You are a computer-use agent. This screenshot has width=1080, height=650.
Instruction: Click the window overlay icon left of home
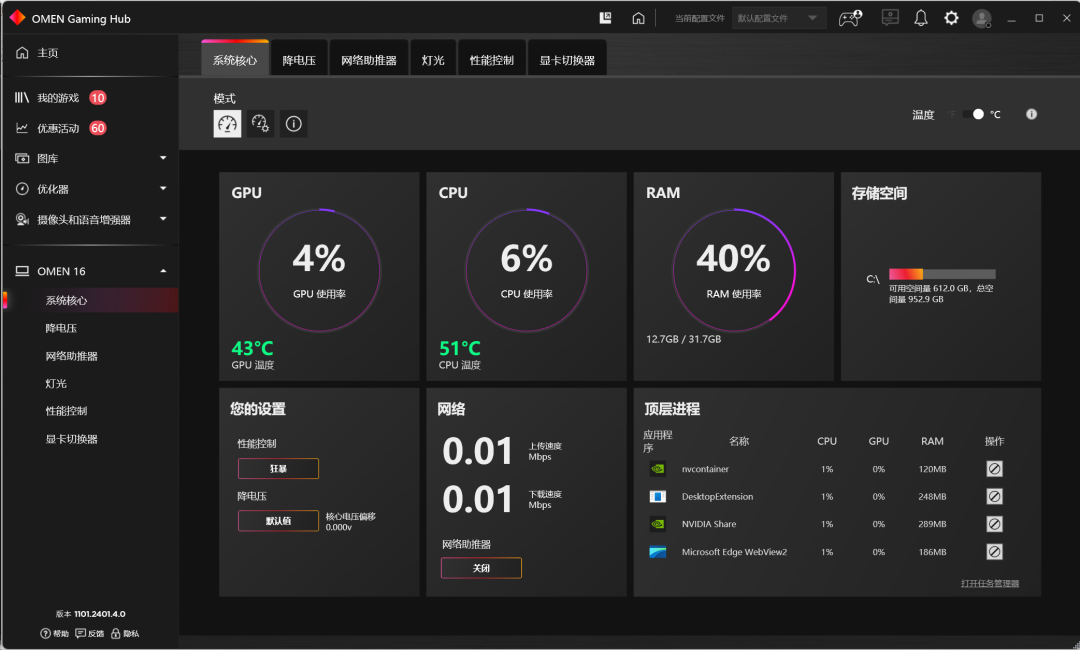[x=605, y=18]
